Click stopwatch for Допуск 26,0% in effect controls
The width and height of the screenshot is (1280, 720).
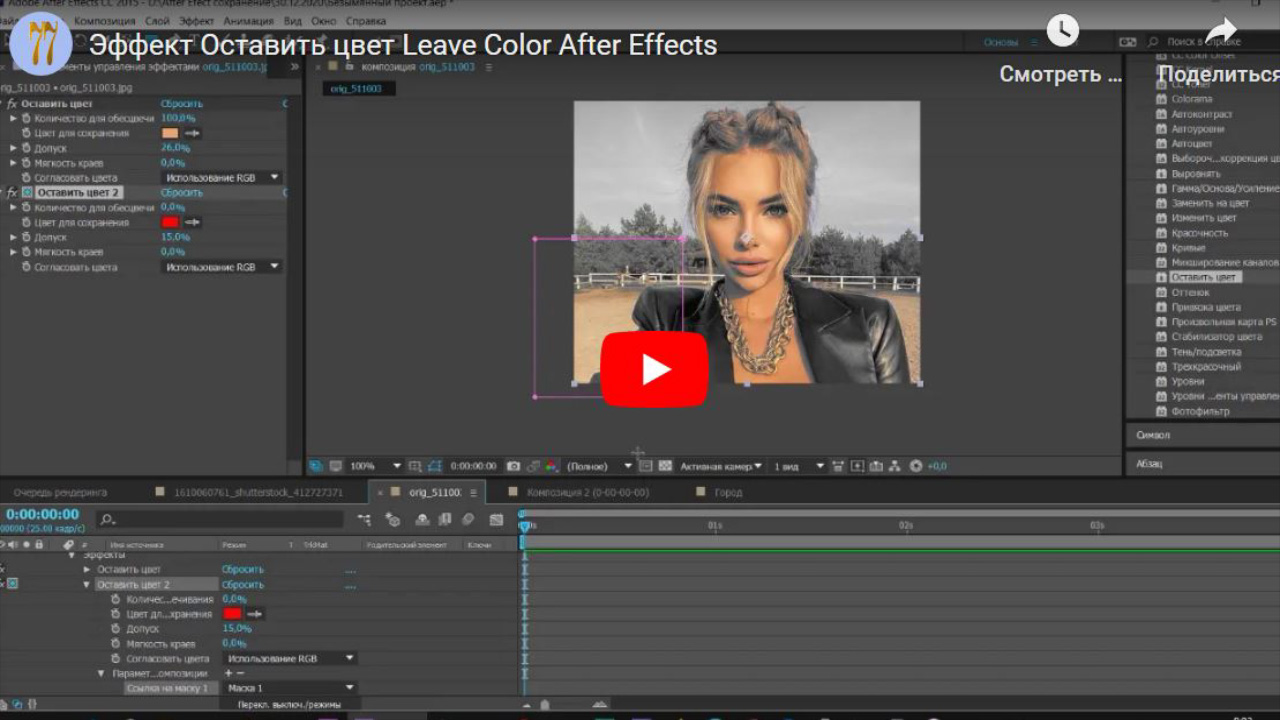27,148
